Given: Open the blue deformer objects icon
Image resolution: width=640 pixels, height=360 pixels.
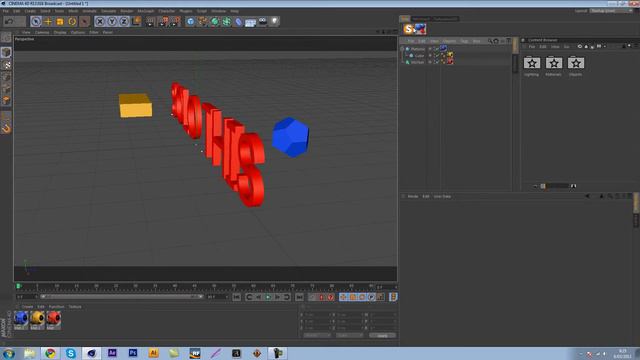Looking at the screenshot, I should (x=239, y=21).
